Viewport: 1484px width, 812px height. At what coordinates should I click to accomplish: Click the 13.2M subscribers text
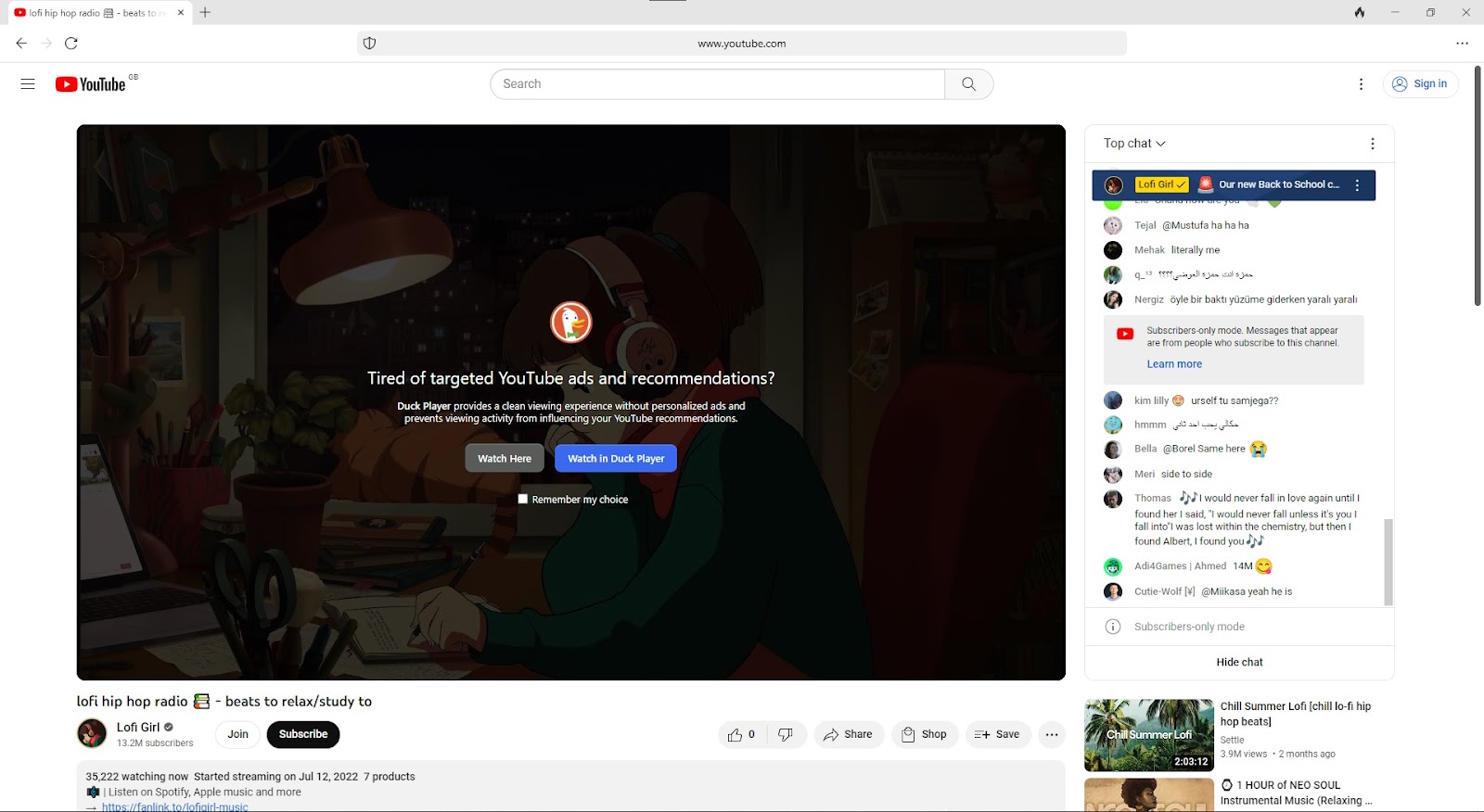[155, 743]
